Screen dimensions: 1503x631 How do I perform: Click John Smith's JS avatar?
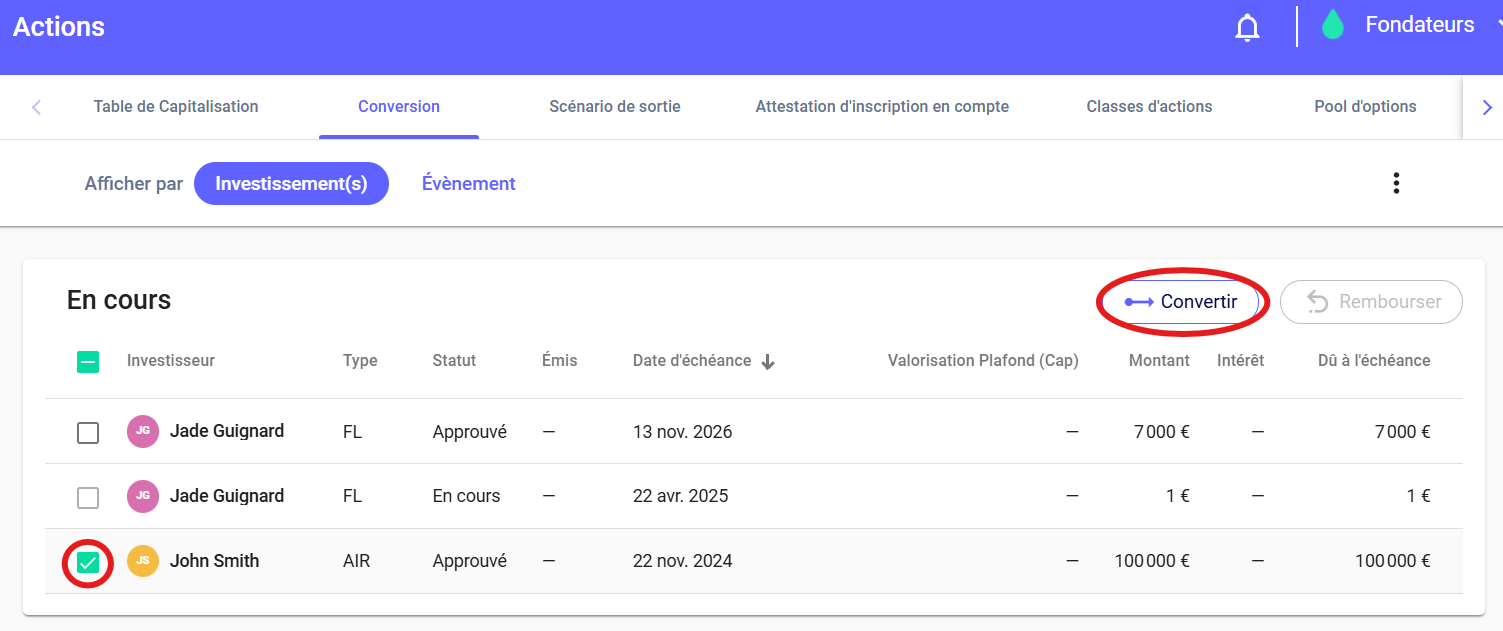143,561
